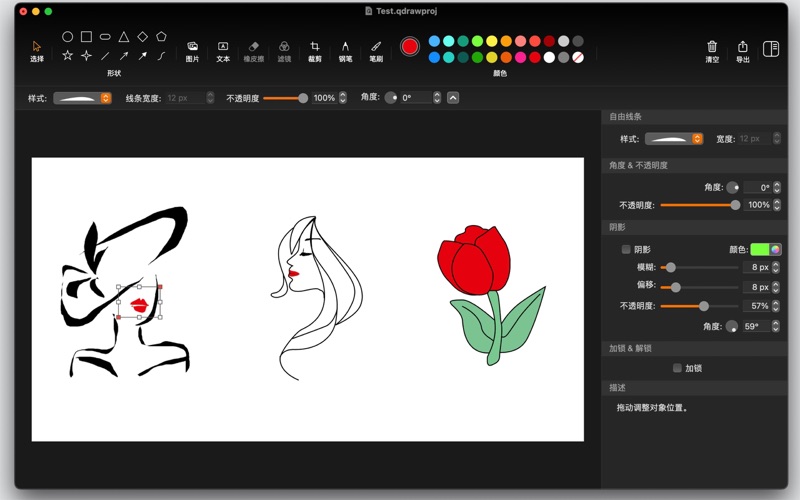The height and width of the screenshot is (500, 800).
Task: Collapse options bar with chevron-up button
Action: [453, 98]
